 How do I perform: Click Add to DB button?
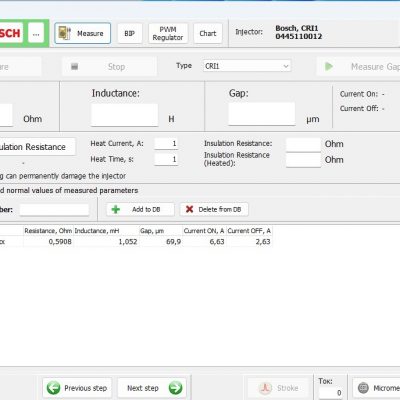pyautogui.click(x=140, y=209)
